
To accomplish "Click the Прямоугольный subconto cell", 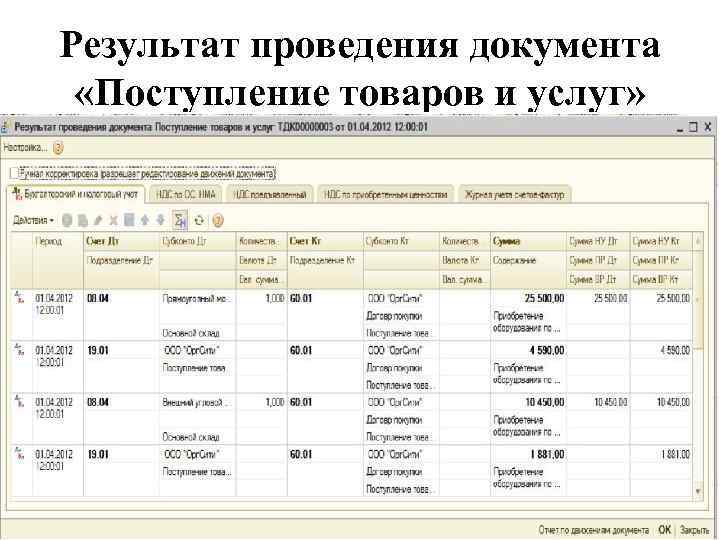I will coord(197,299).
